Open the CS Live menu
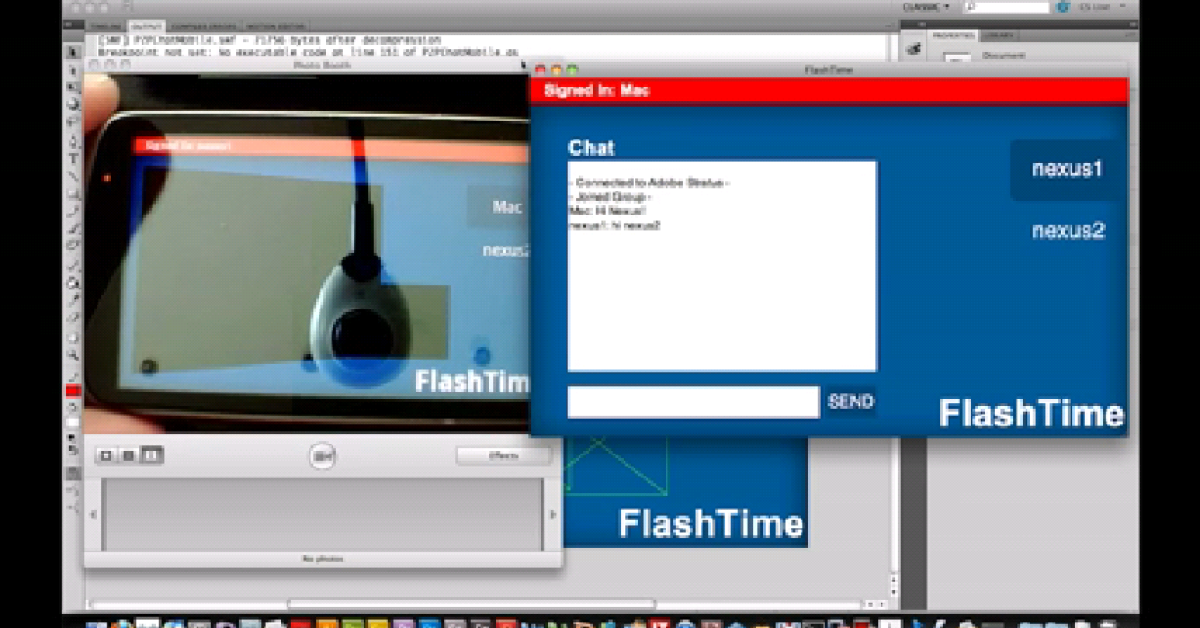Screen dimensions: 1200x628 (1101, 7)
